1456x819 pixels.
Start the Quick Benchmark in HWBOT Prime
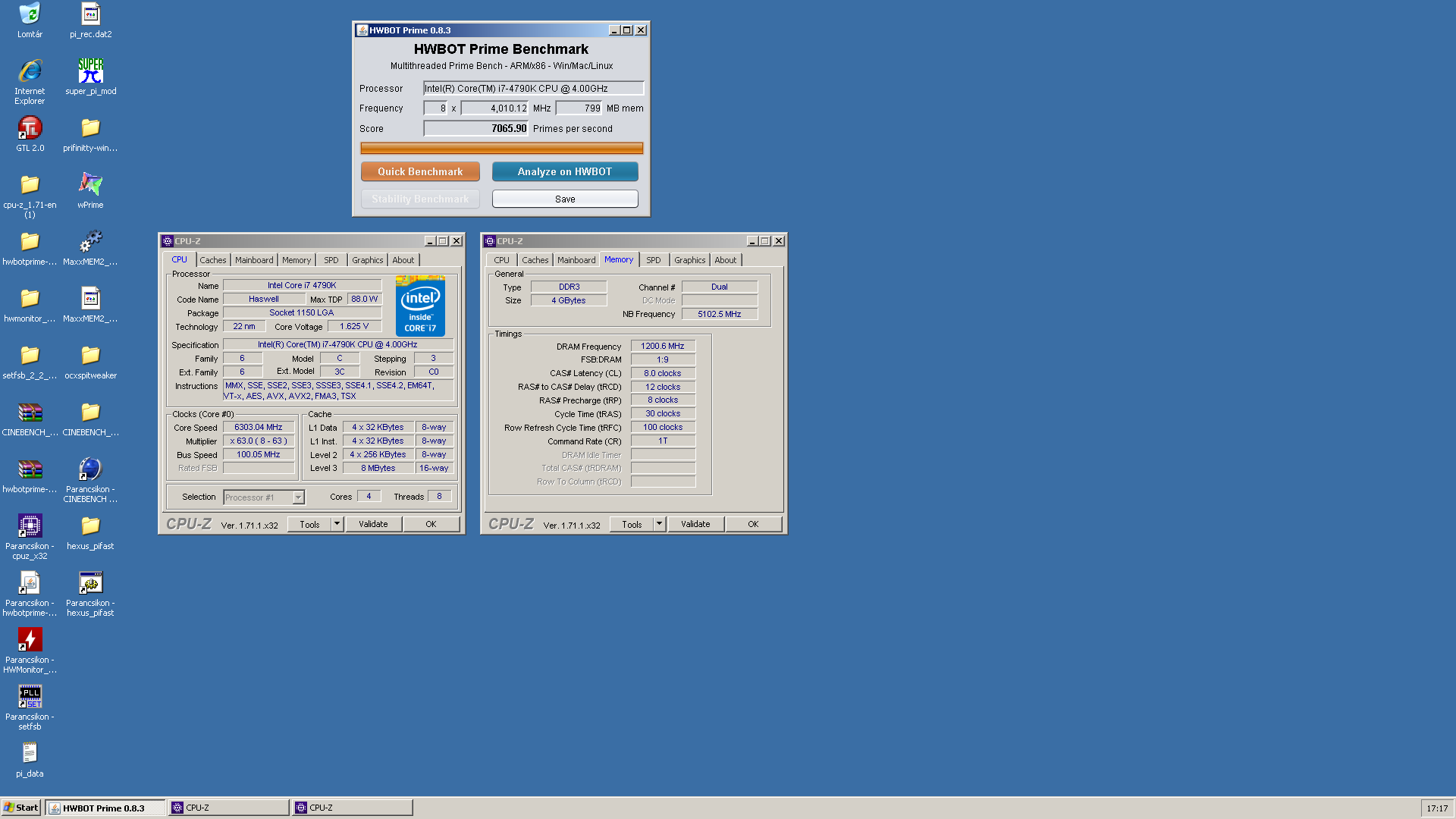(420, 171)
